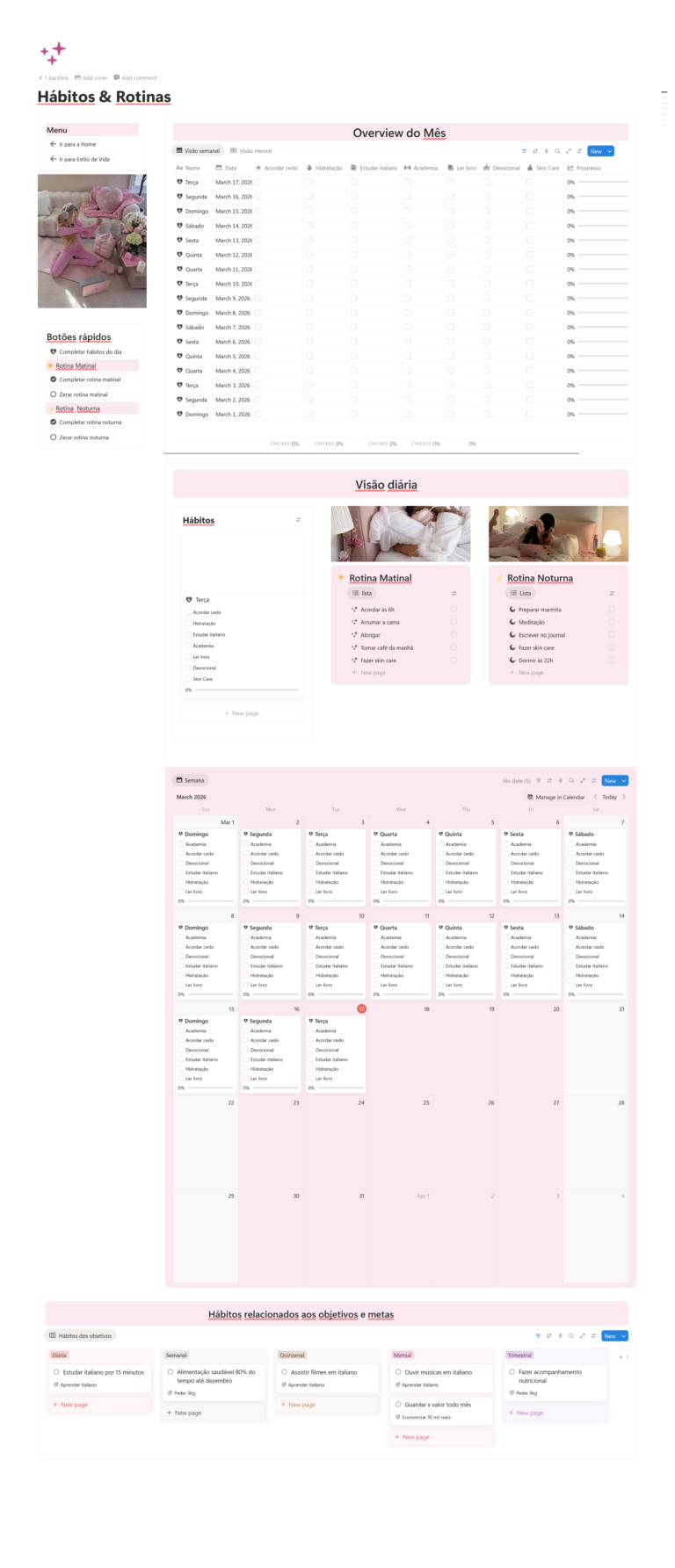The width and height of the screenshot is (675, 1568).
Task: Tick the Acordar às 6h checkbox in Rotina Matinal
Action: click(x=454, y=609)
